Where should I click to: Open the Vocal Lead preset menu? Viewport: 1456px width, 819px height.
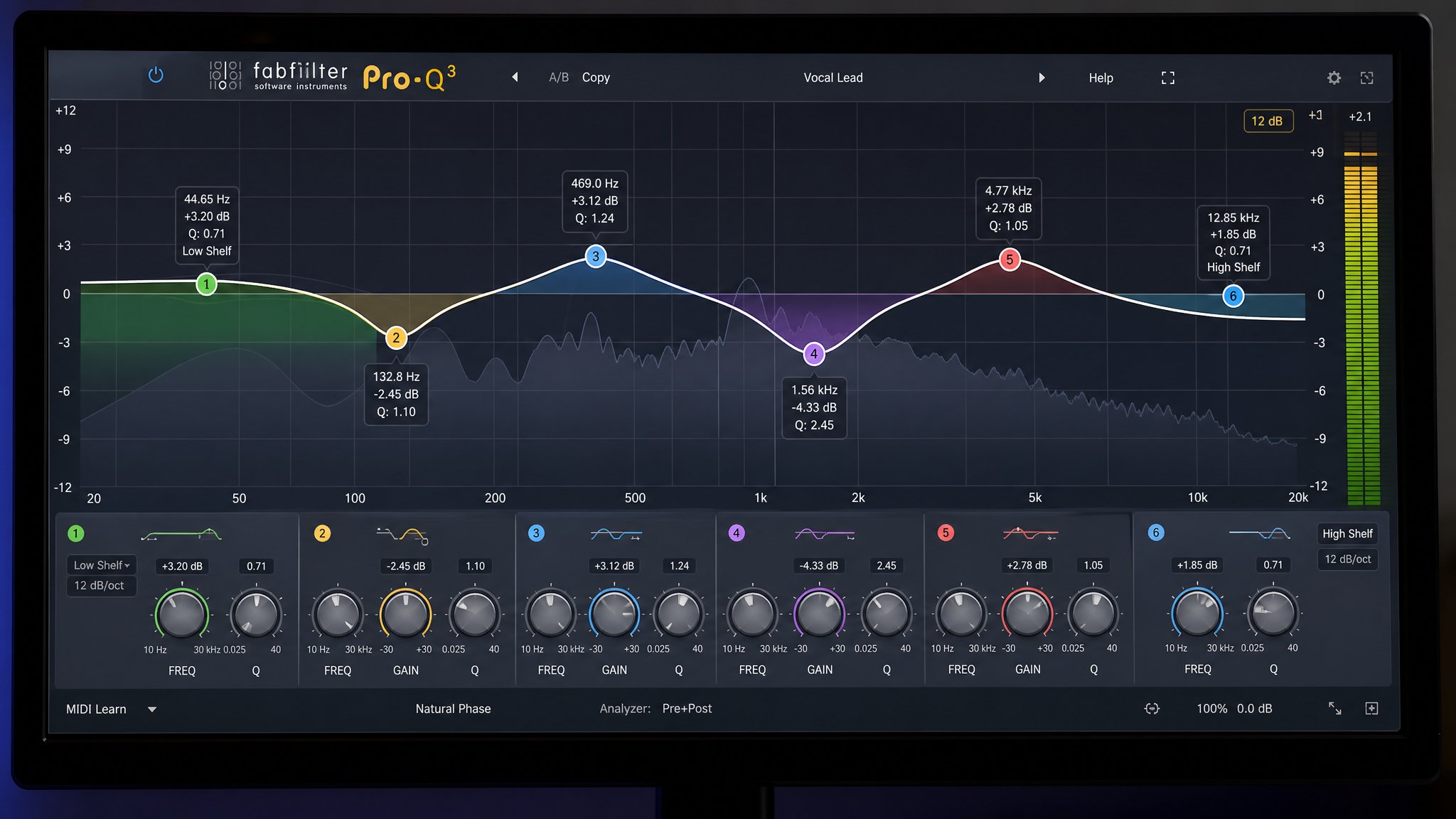point(833,77)
